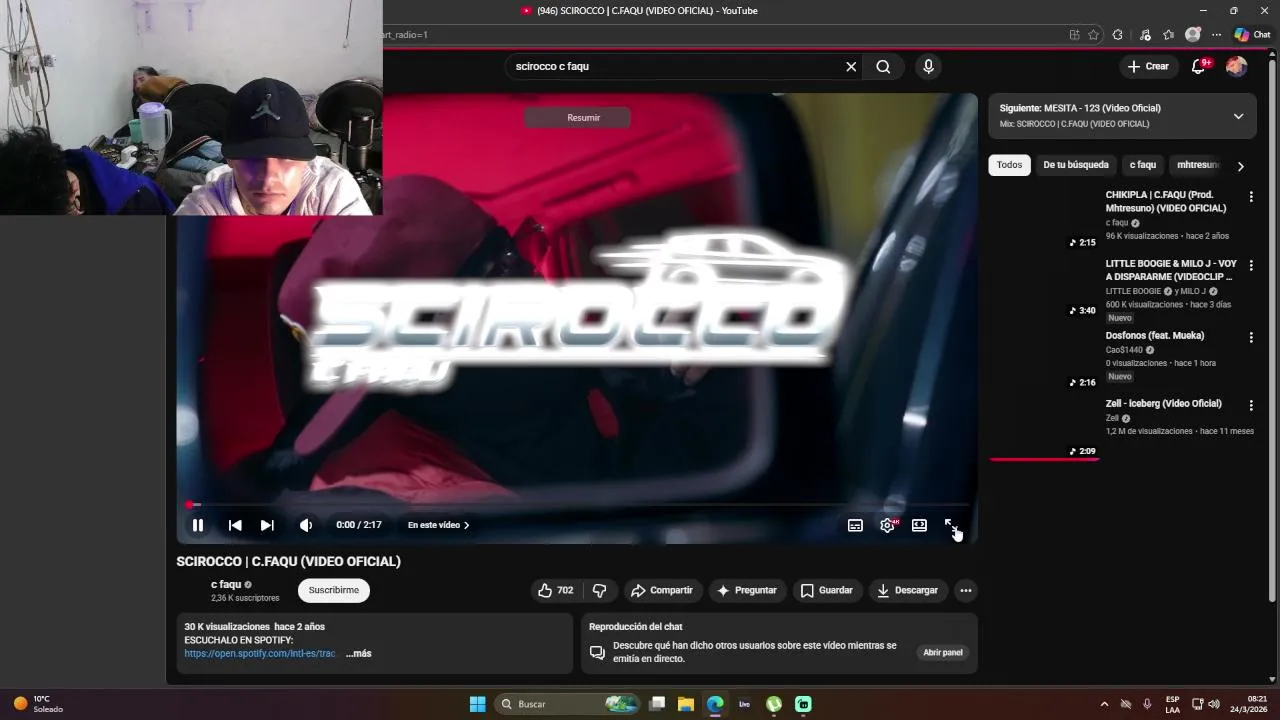Save the video with Guardar
Screen dimensions: 1280x720
[827, 591]
